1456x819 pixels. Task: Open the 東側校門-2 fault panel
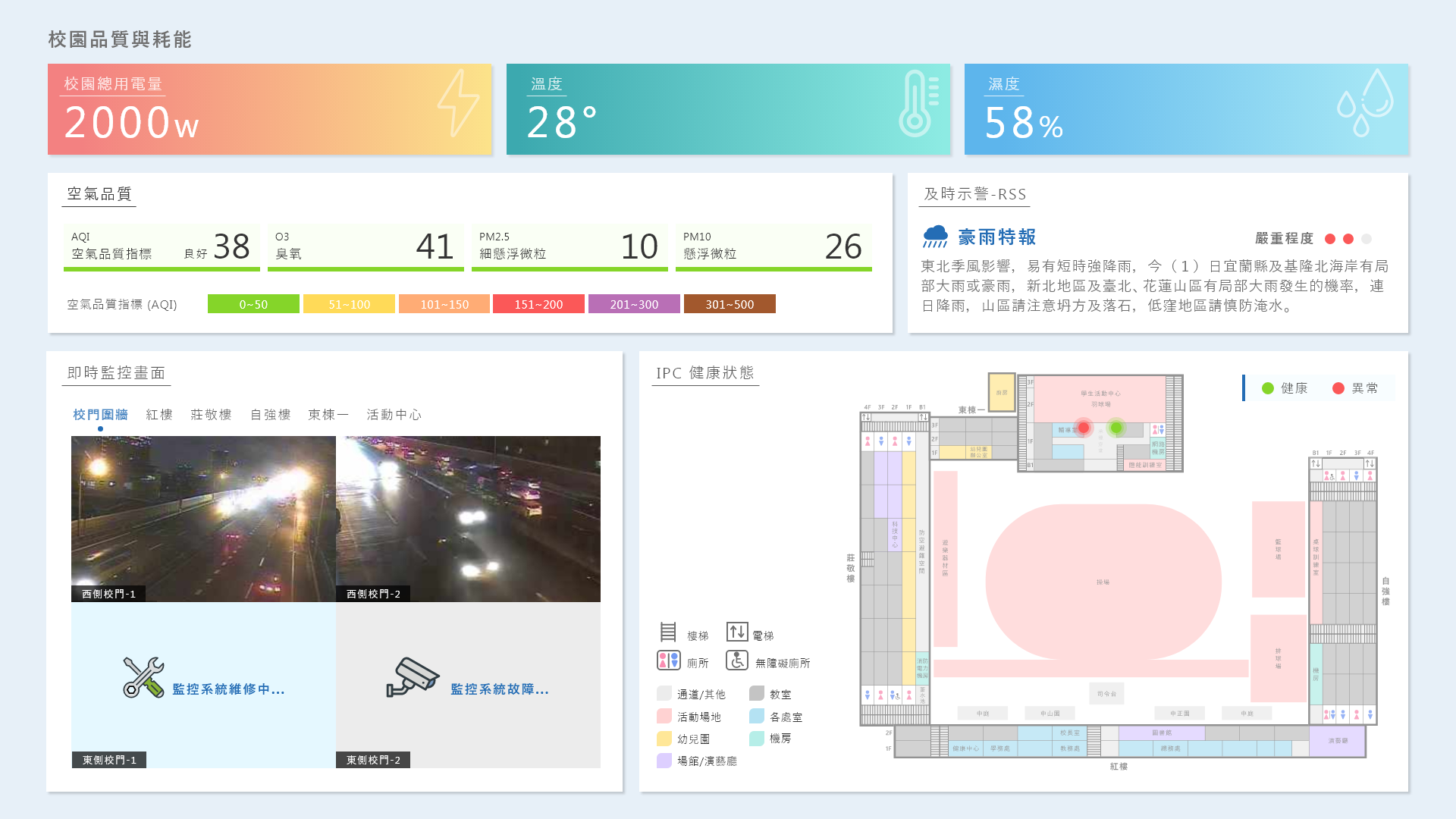point(468,685)
